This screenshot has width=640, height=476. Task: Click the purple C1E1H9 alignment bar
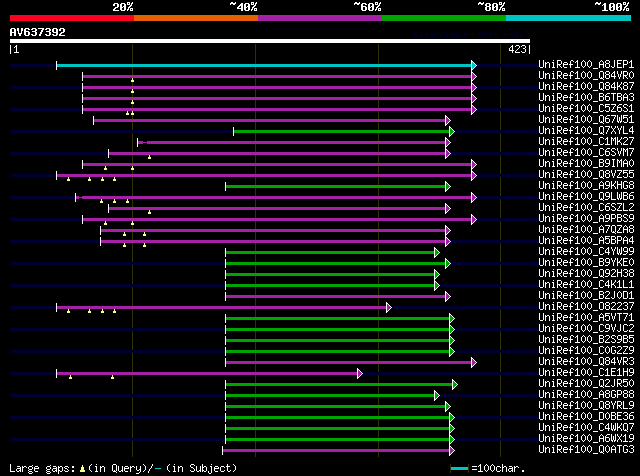[207, 374]
